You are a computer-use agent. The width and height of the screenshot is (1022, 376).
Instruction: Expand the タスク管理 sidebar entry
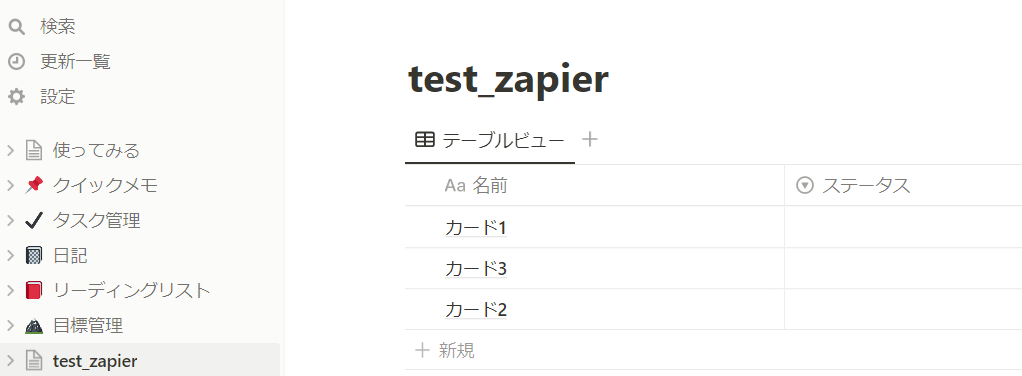tap(10, 220)
